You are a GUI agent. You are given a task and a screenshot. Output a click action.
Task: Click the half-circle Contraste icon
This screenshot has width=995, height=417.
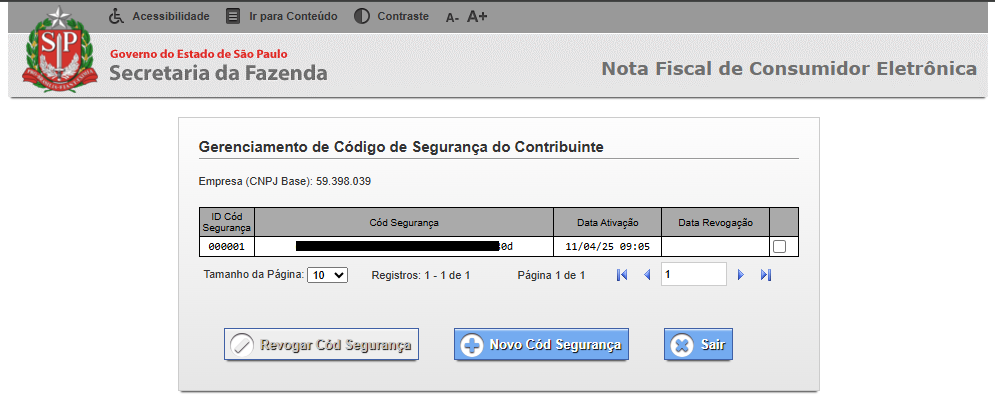point(361,16)
